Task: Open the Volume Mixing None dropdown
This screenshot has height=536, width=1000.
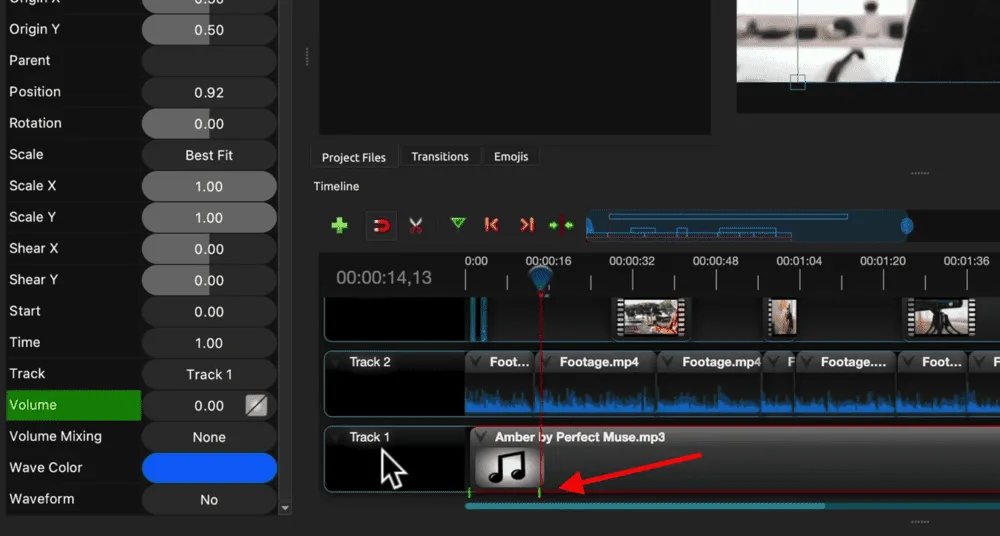Action: point(209,437)
